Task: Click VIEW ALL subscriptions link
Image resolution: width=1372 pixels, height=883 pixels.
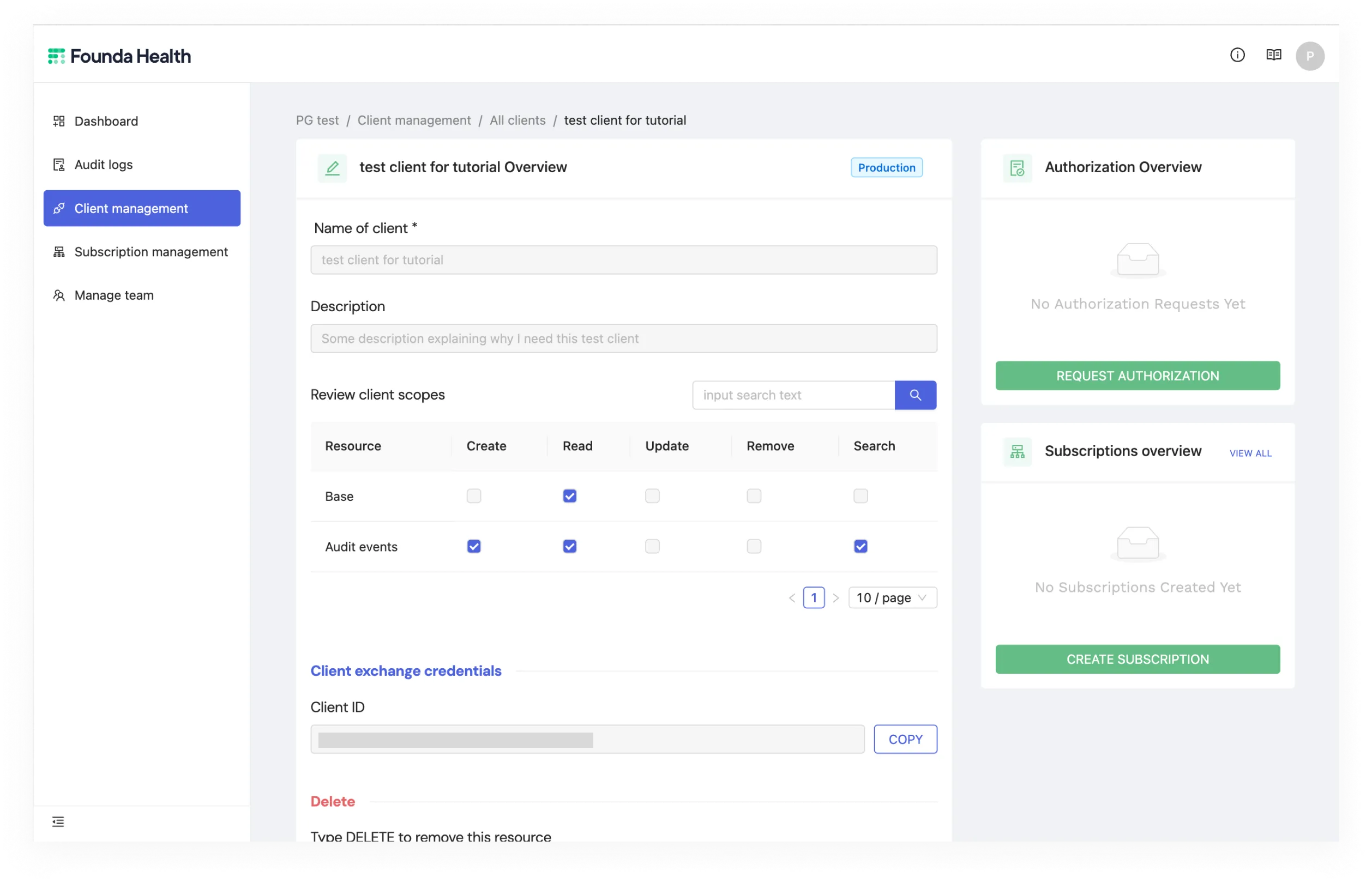Action: (1250, 453)
